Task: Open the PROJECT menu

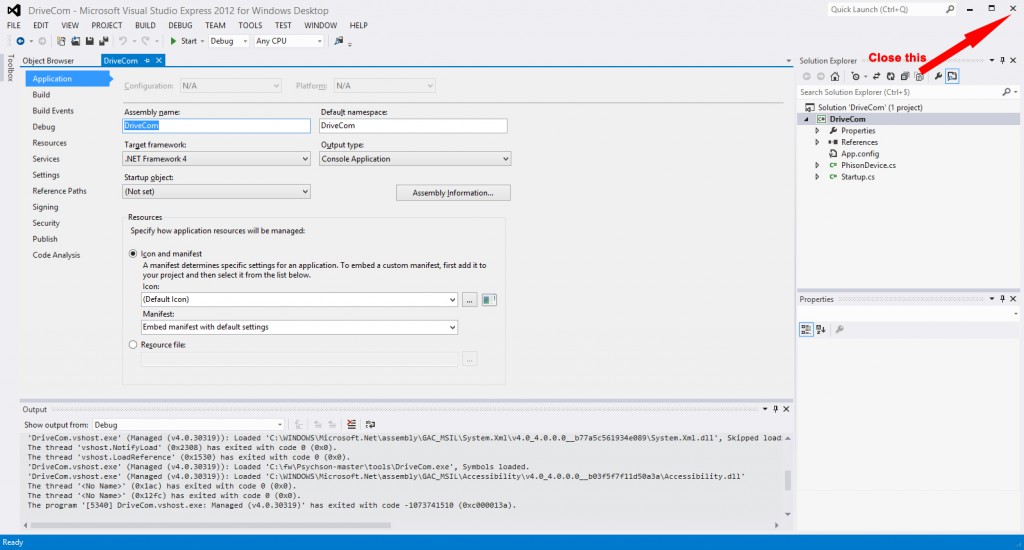Action: tap(106, 25)
